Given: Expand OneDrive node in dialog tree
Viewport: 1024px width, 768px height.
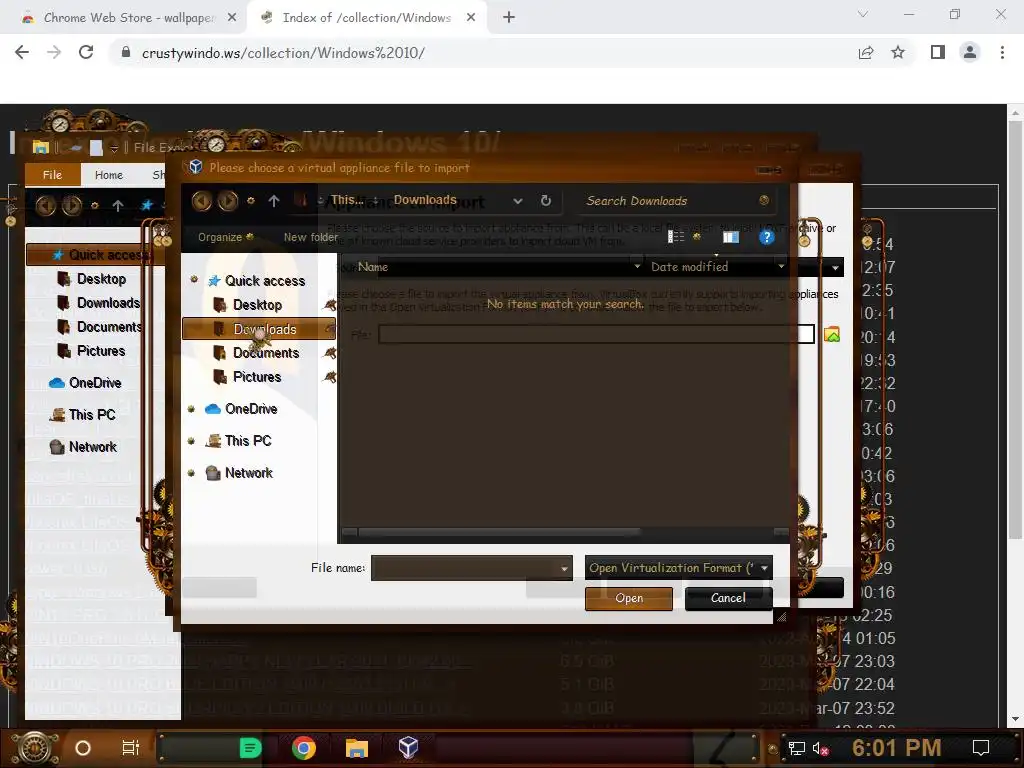Looking at the screenshot, I should [191, 409].
